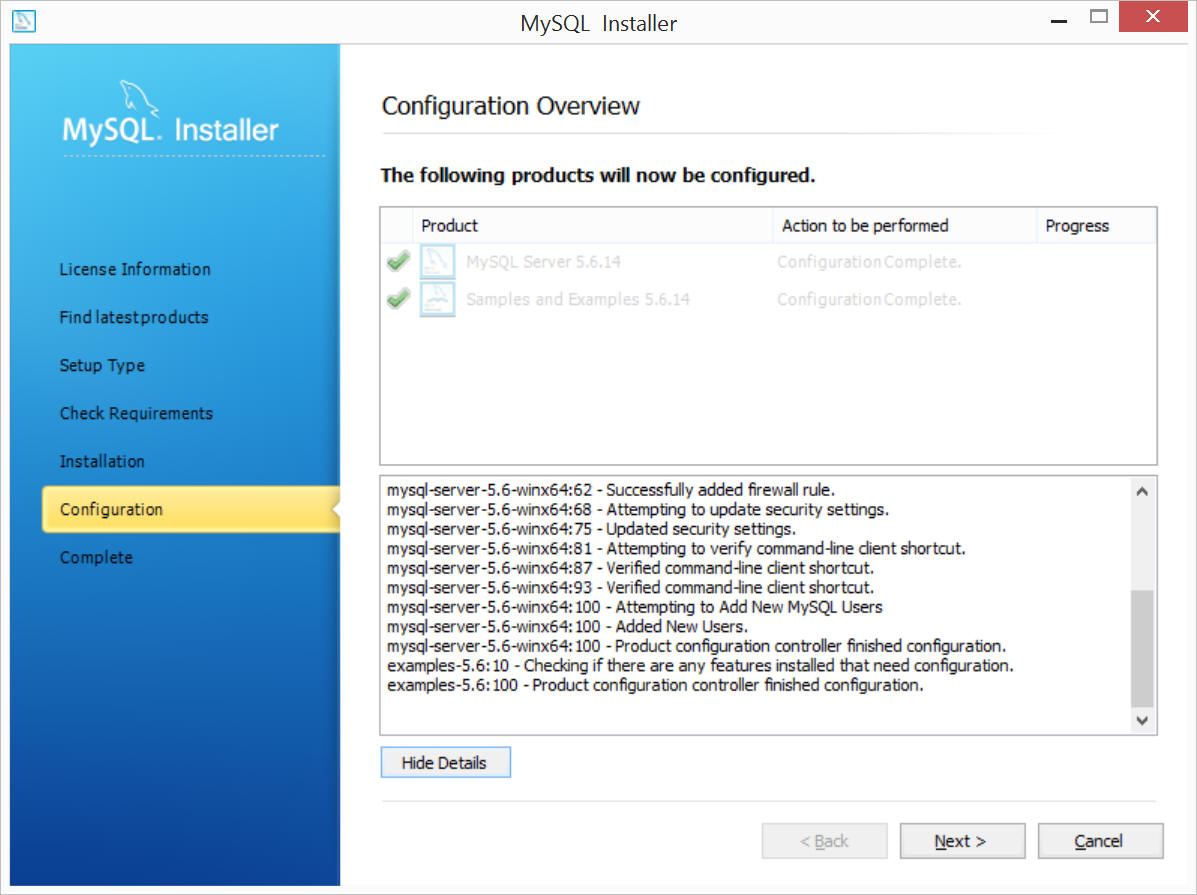This screenshot has width=1197, height=895.
Task: Click the Product column header
Action: (592, 225)
